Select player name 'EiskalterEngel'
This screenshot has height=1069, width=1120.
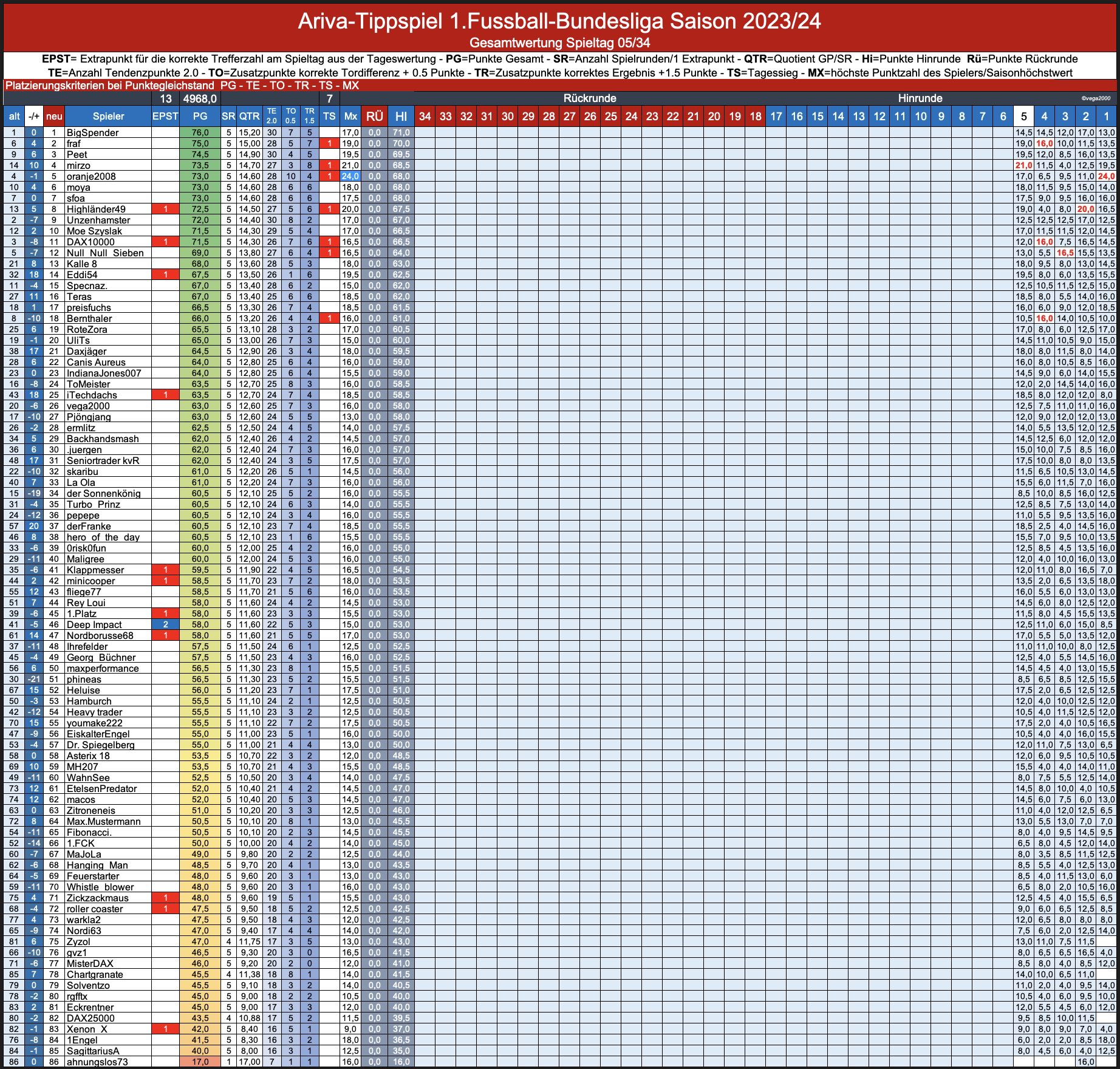[x=98, y=734]
